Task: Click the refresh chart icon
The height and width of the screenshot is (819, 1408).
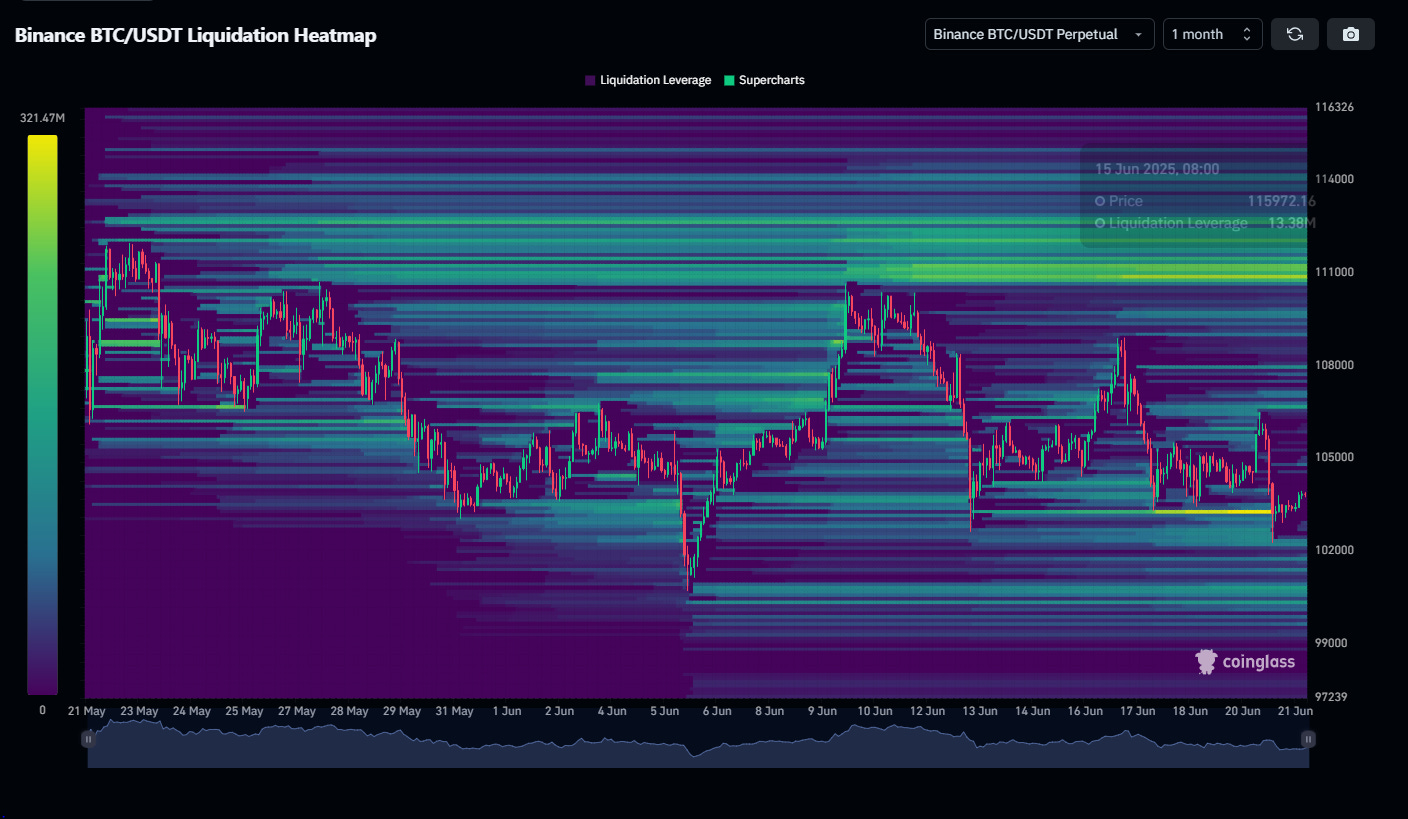Action: 1294,34
